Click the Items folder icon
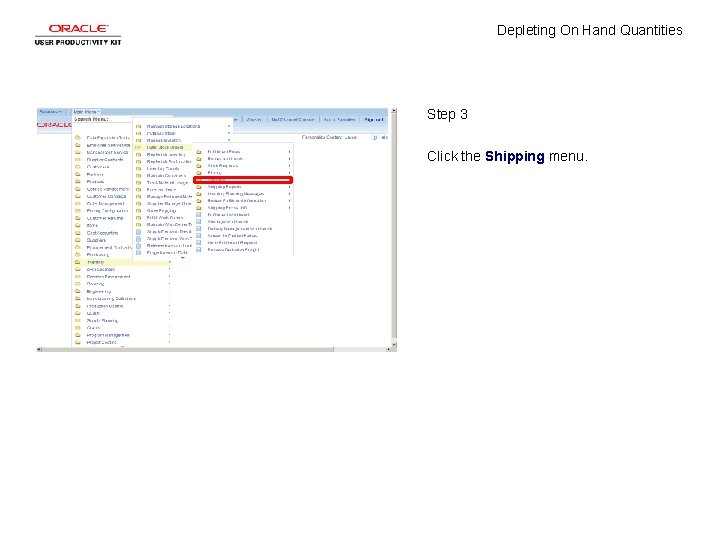 [78, 225]
